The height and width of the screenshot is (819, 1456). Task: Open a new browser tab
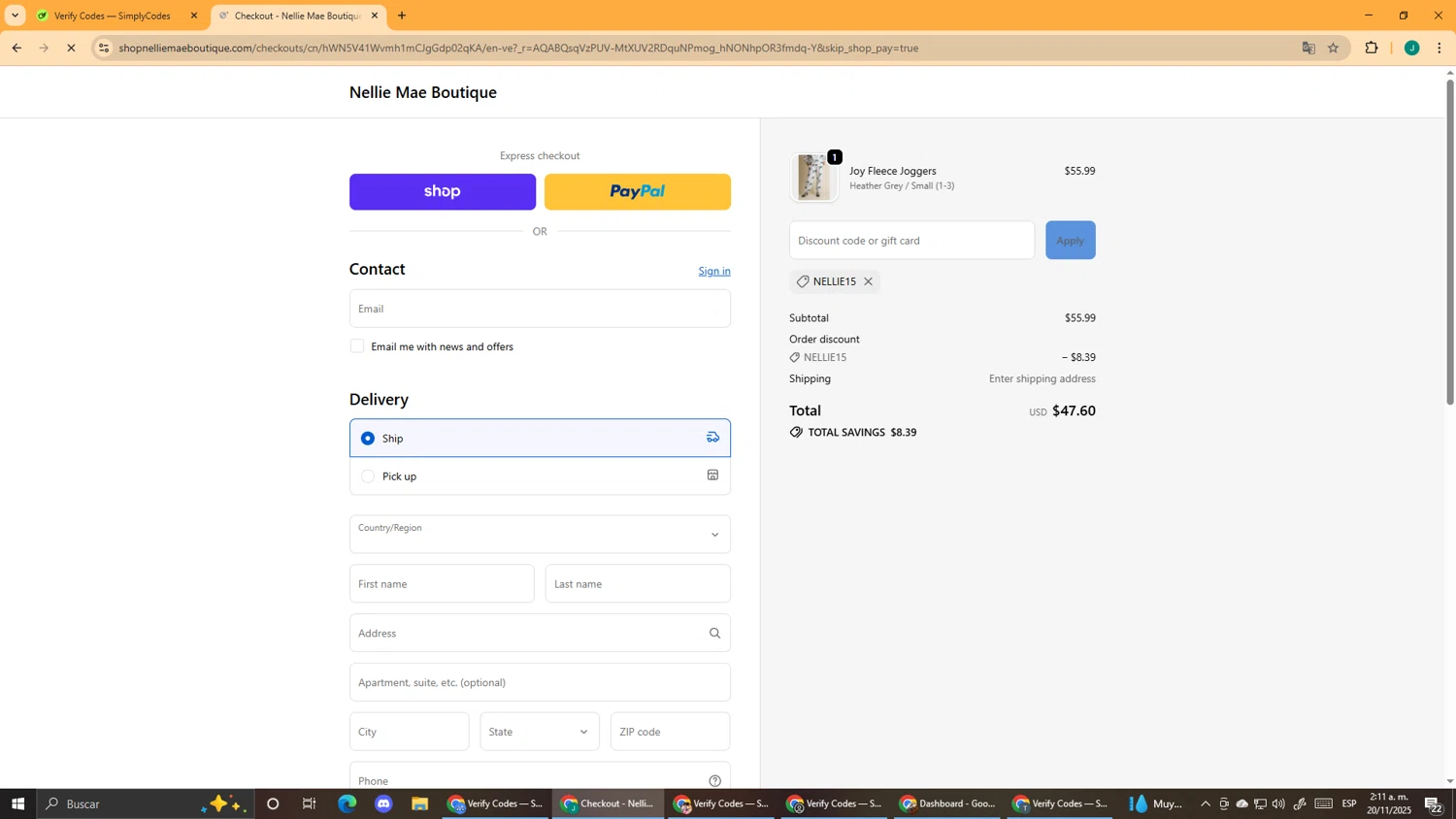402,16
